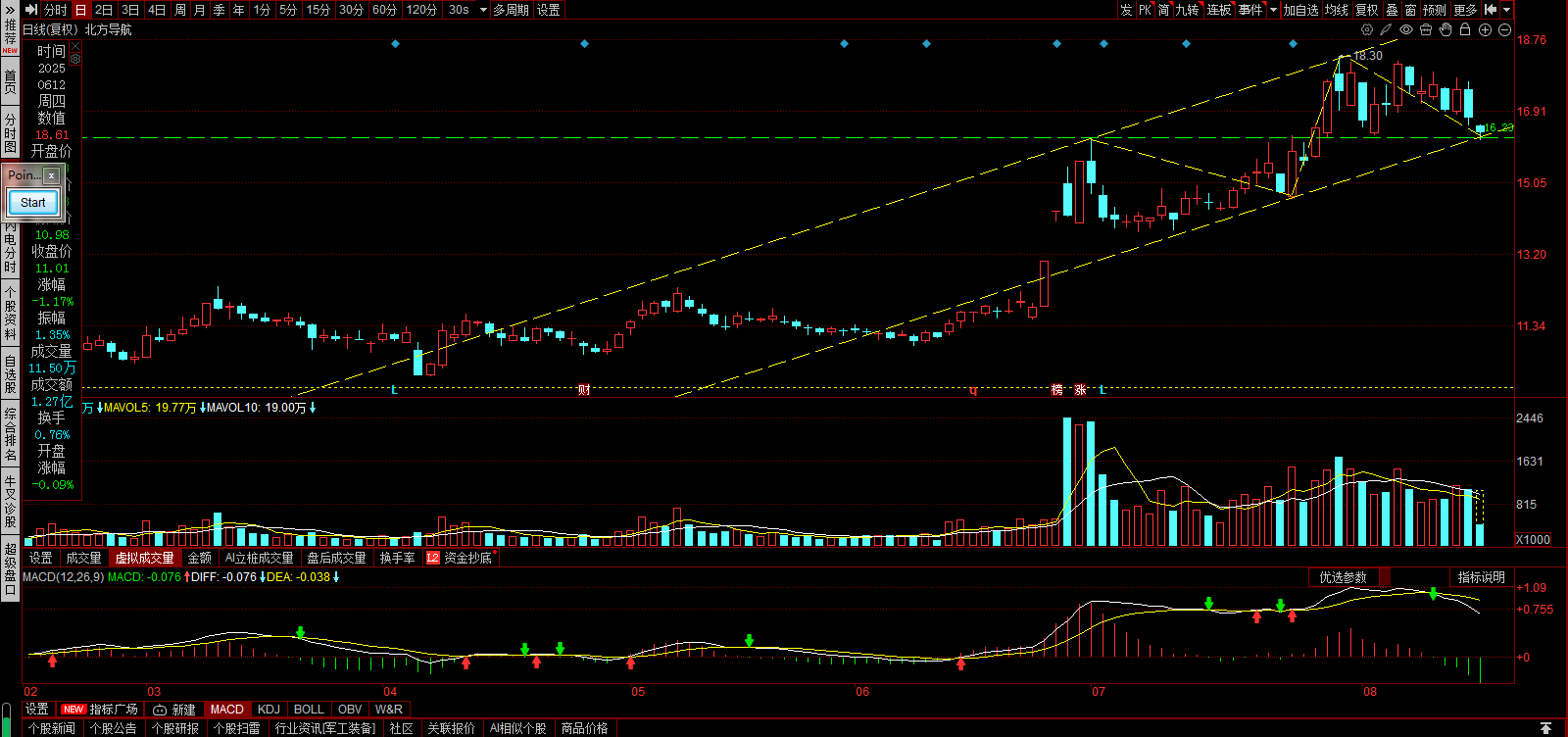Image resolution: width=1568 pixels, height=737 pixels.
Task: Switch to 分时 intraday view
Action: tap(56, 10)
